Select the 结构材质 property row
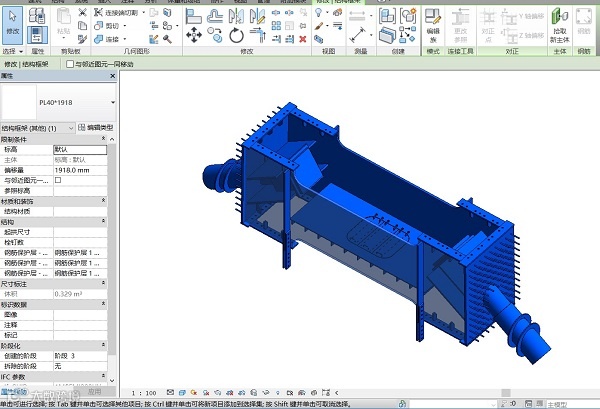The width and height of the screenshot is (600, 409). (x=54, y=211)
